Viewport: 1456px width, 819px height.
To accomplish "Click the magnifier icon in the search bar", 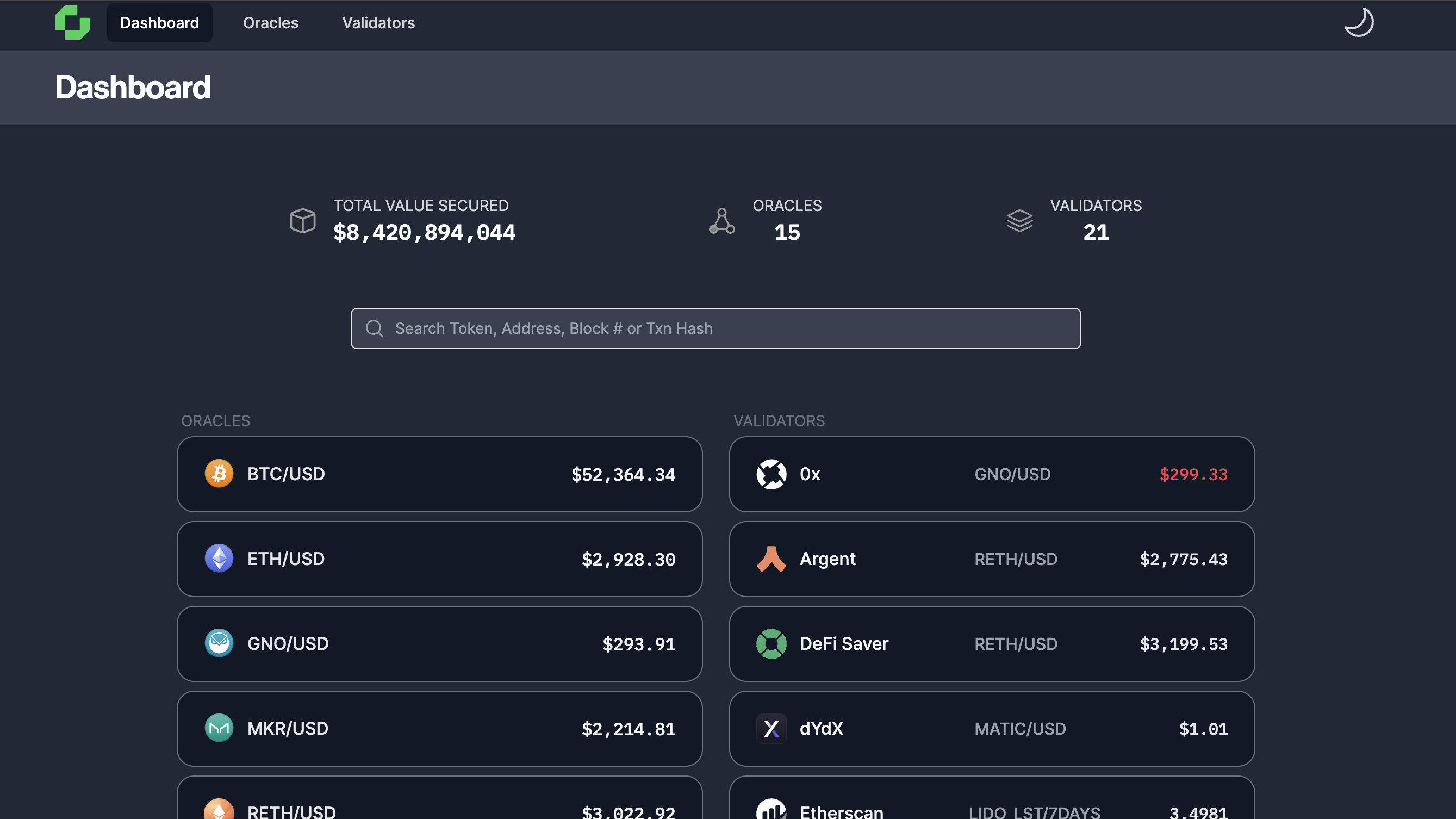I will [374, 328].
